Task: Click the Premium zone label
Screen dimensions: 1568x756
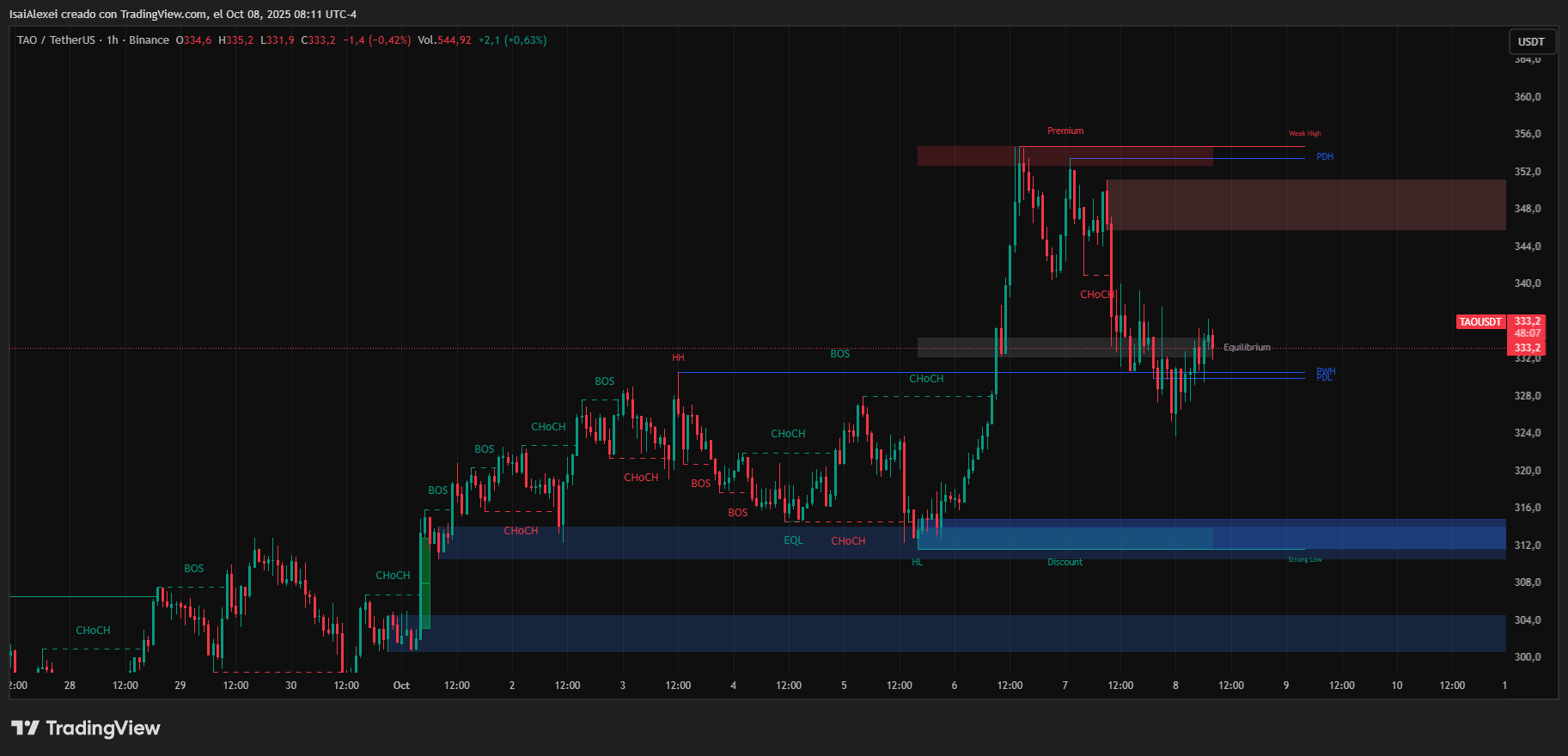Action: pos(1065,131)
